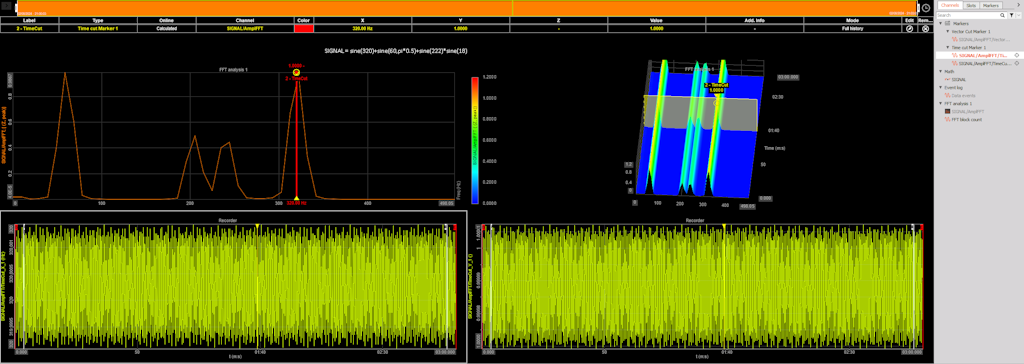
Task: Collapse the Time cut Marker 1 node
Action: 948,48
